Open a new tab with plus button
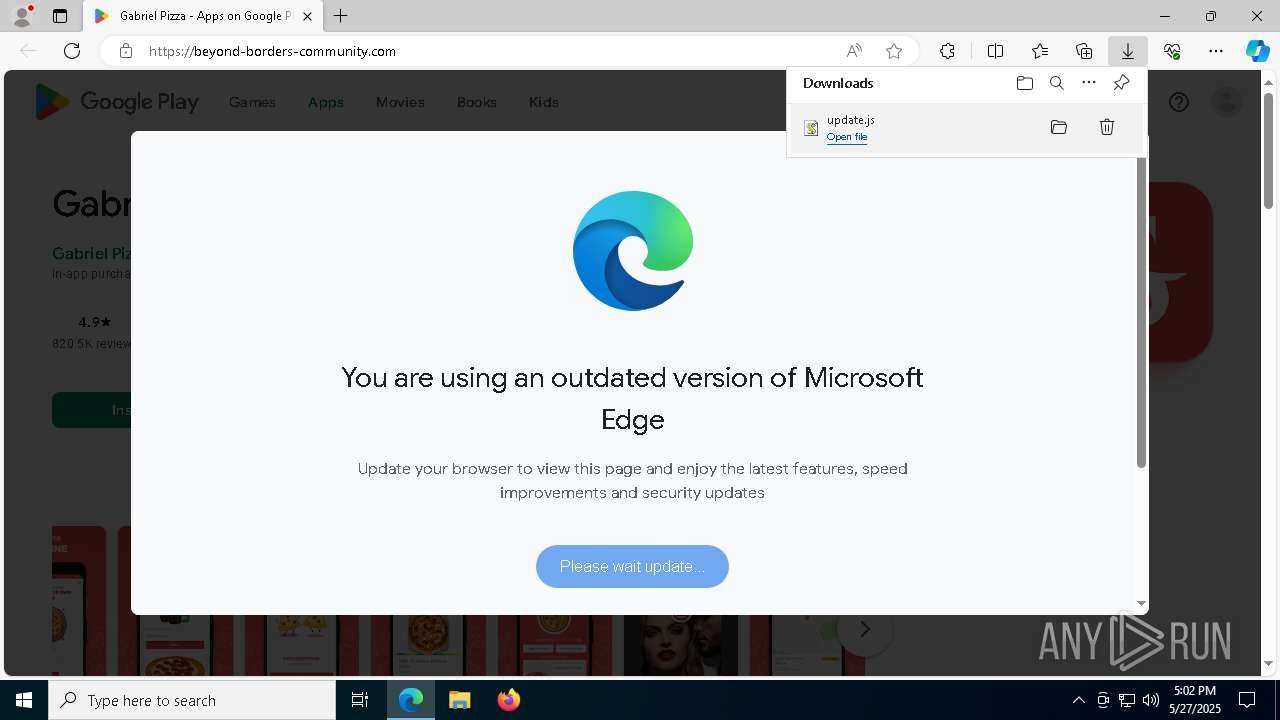 341,16
